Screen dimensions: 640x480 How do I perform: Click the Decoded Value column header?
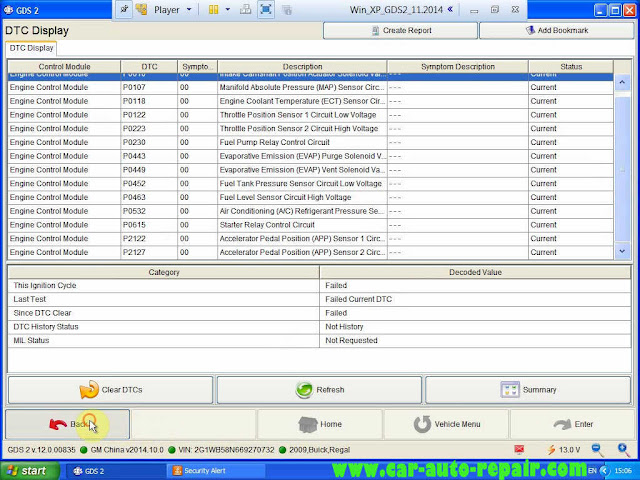point(475,272)
